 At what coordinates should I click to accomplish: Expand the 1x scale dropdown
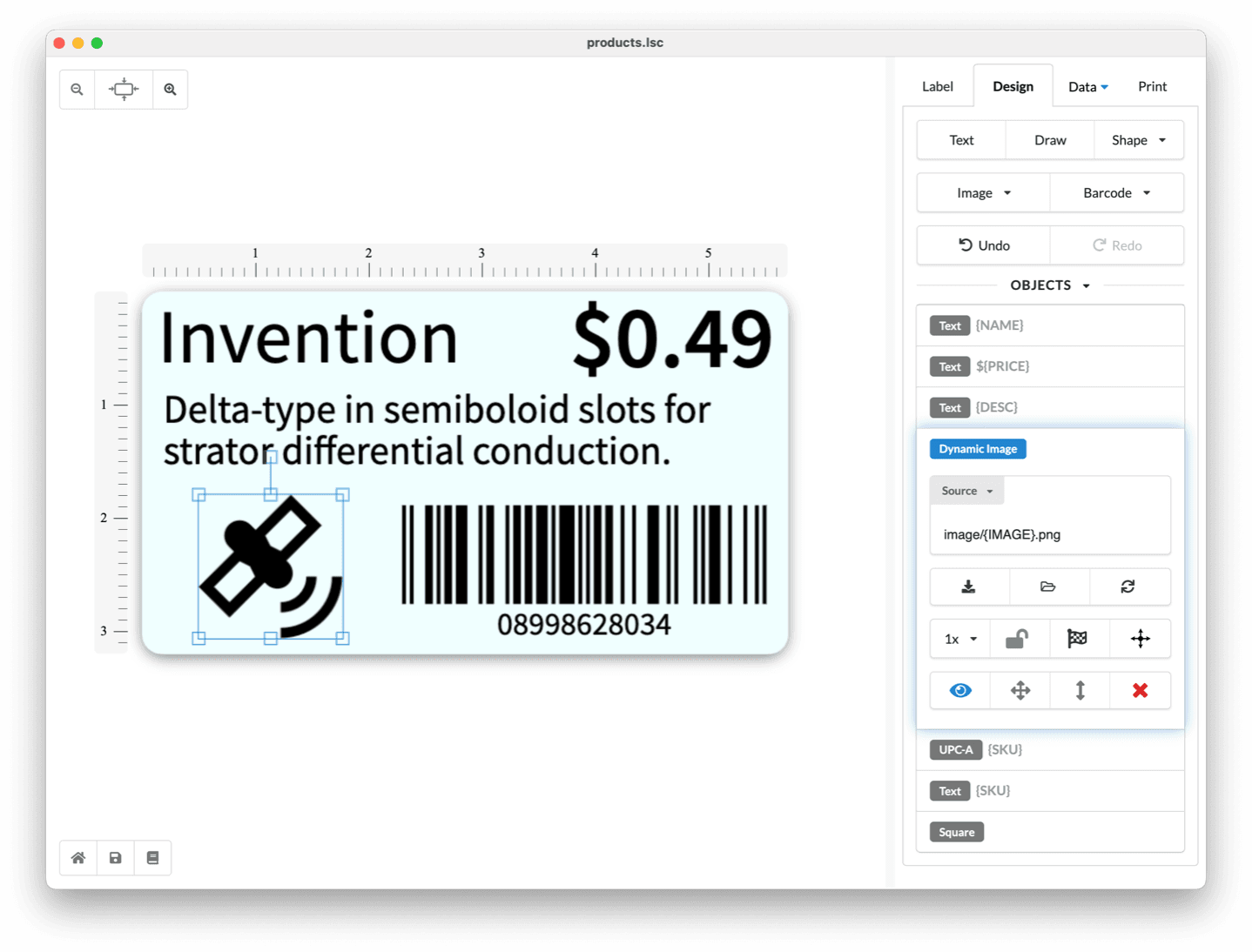(959, 639)
